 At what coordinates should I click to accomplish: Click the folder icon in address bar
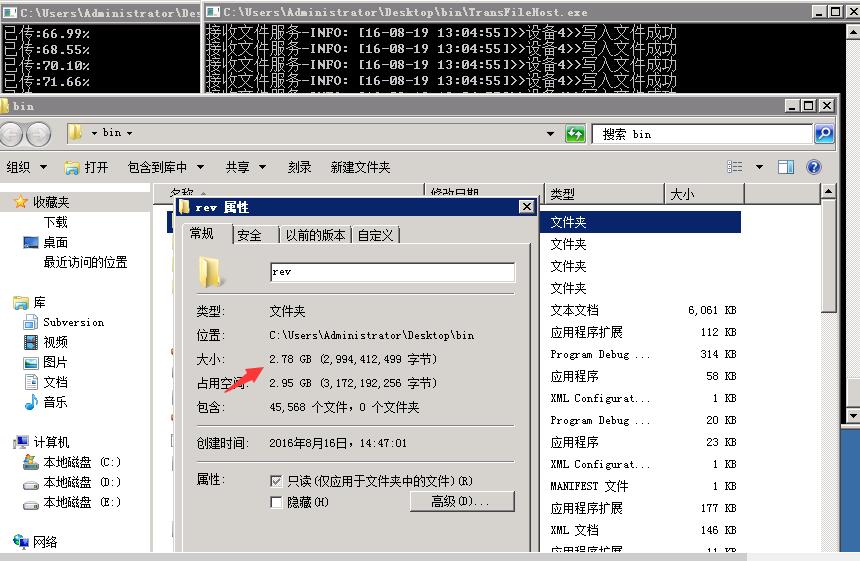76,133
